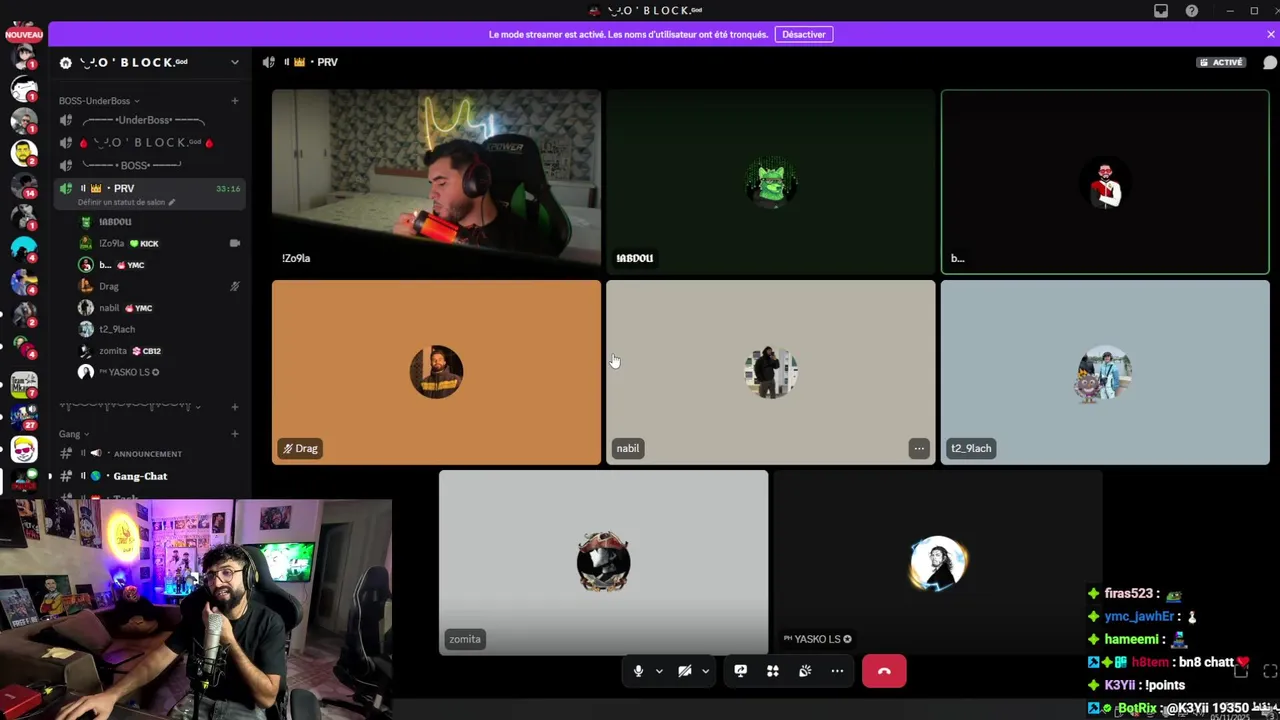This screenshot has height=720, width=1280.
Task: Click the speaker icon next to PRV header
Action: click(268, 62)
